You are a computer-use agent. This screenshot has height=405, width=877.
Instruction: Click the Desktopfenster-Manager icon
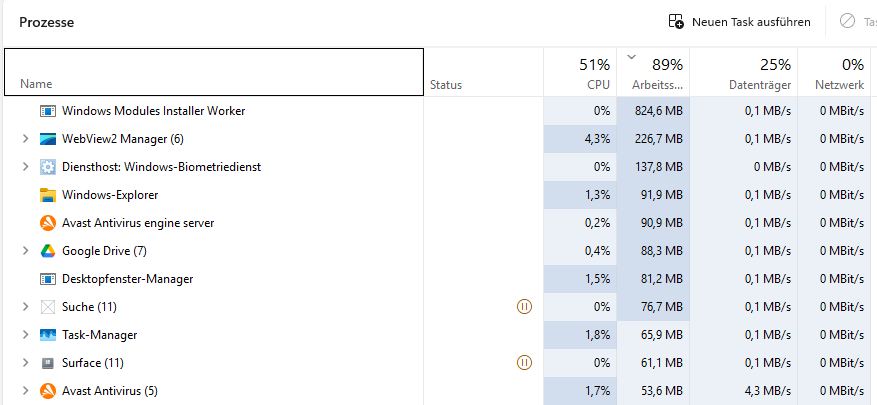click(48, 279)
